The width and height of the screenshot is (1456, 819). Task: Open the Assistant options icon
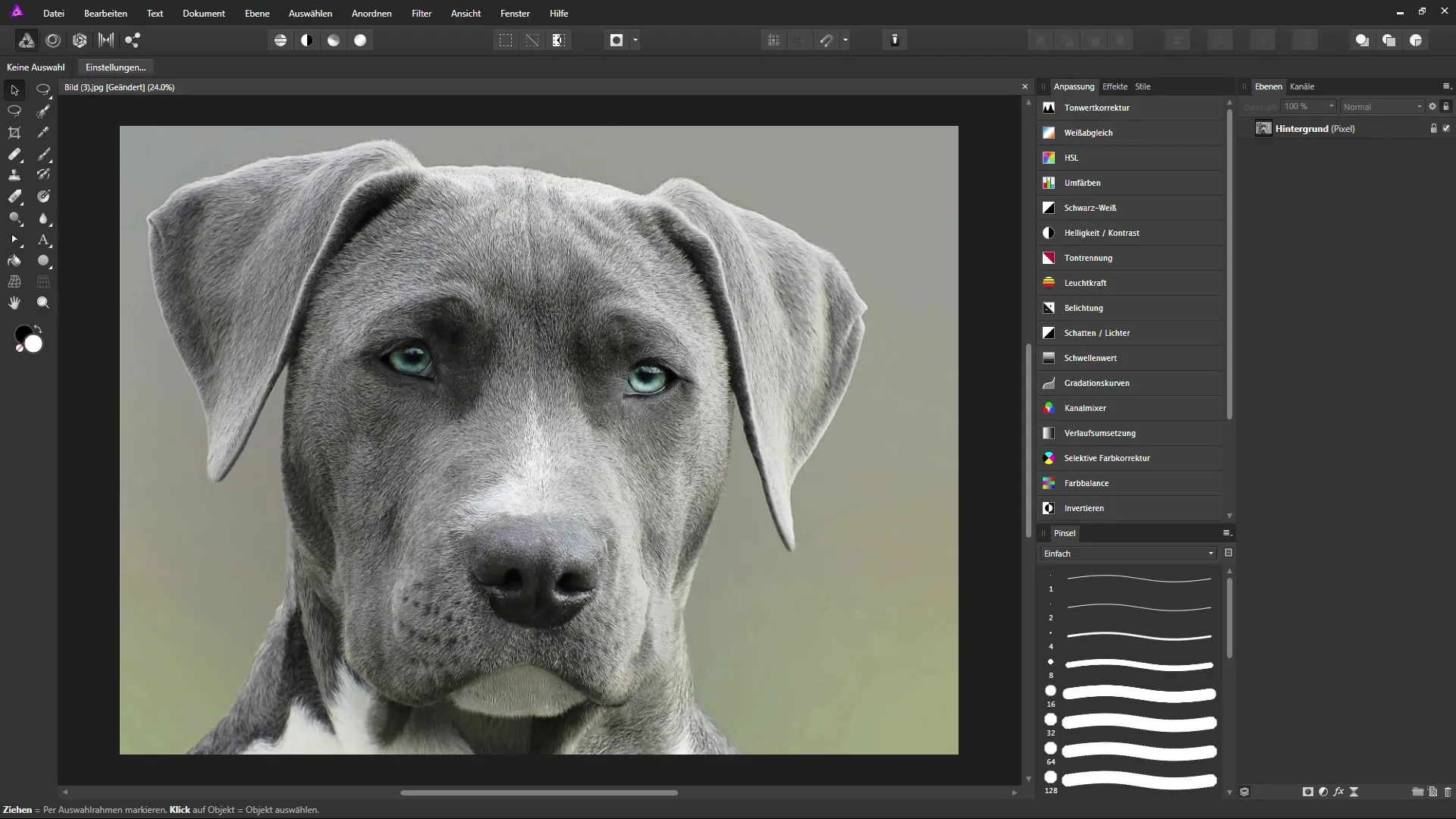coord(895,40)
